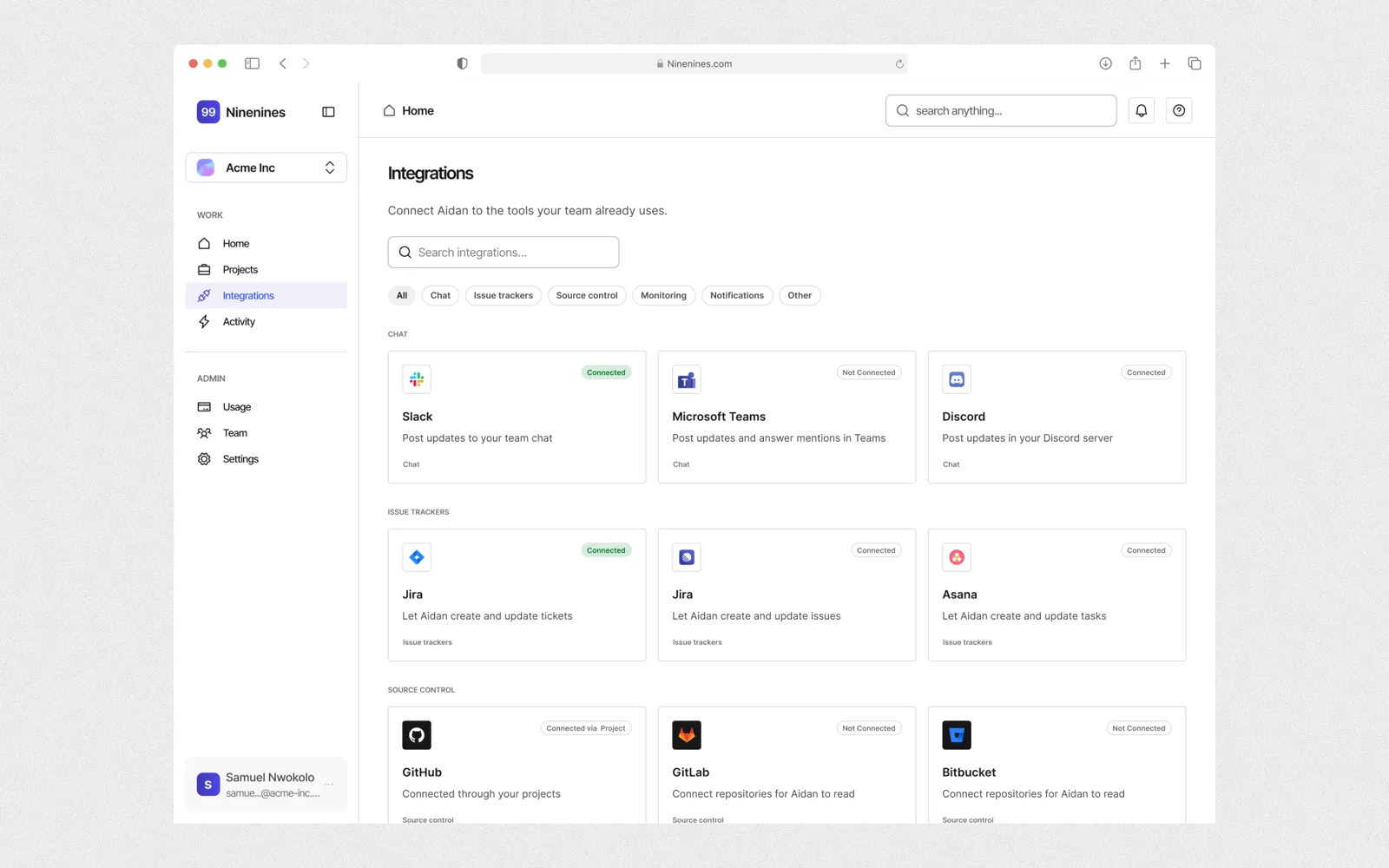Click the Asana logo icon
Viewport: 1389px width, 868px height.
coord(957,557)
